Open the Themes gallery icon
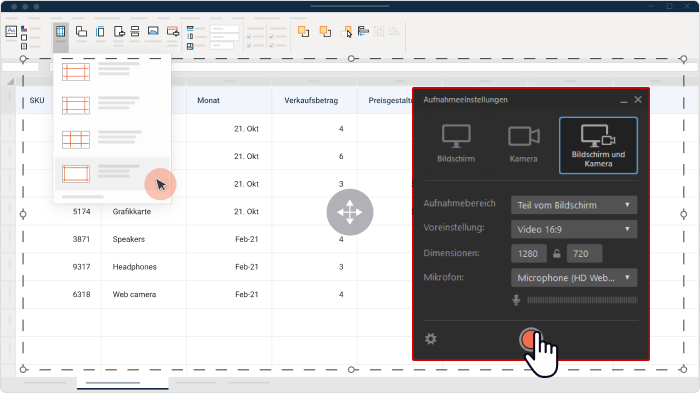Viewport: 700px width, 393px height. (x=11, y=31)
